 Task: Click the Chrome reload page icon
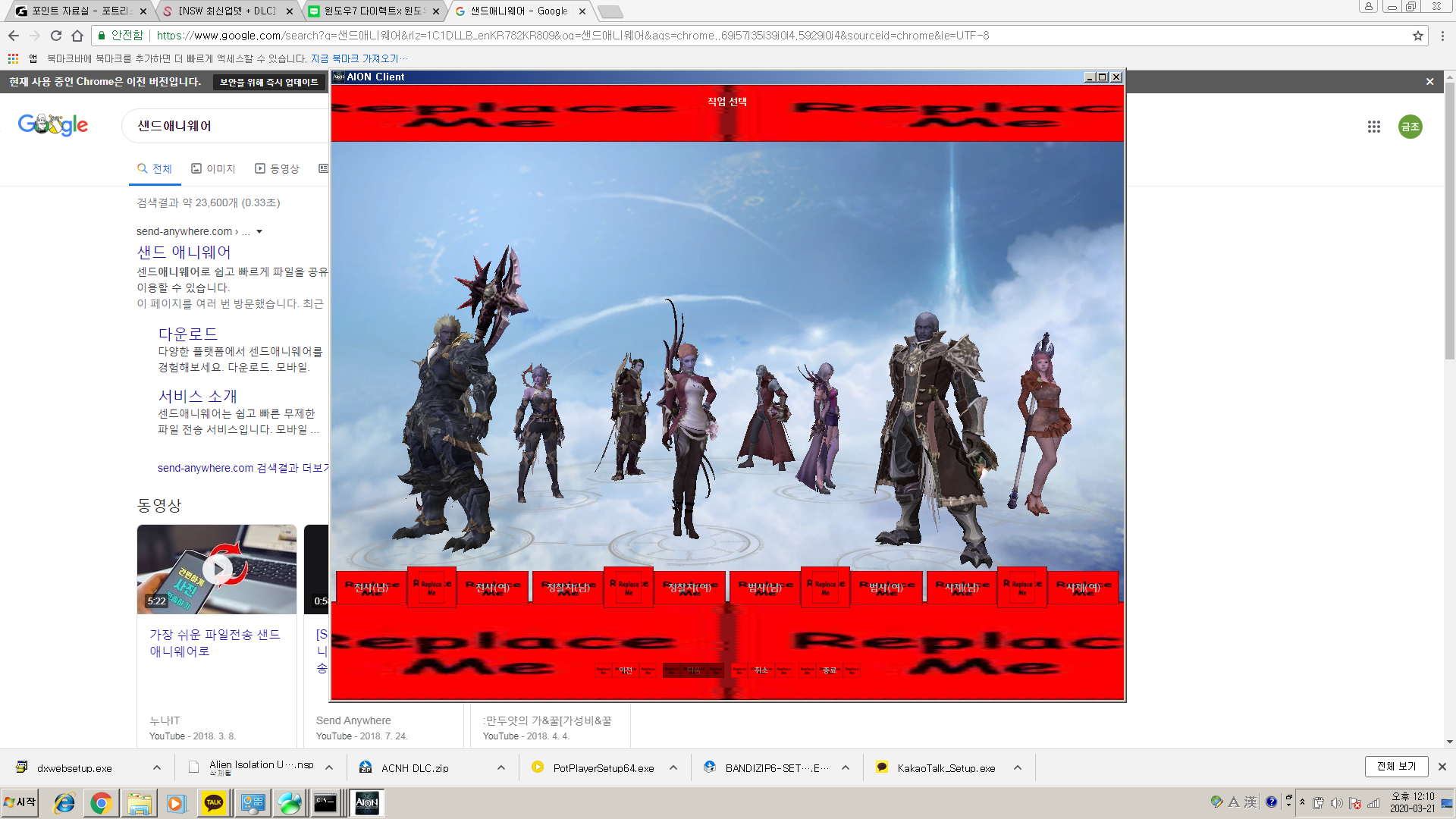(x=56, y=36)
